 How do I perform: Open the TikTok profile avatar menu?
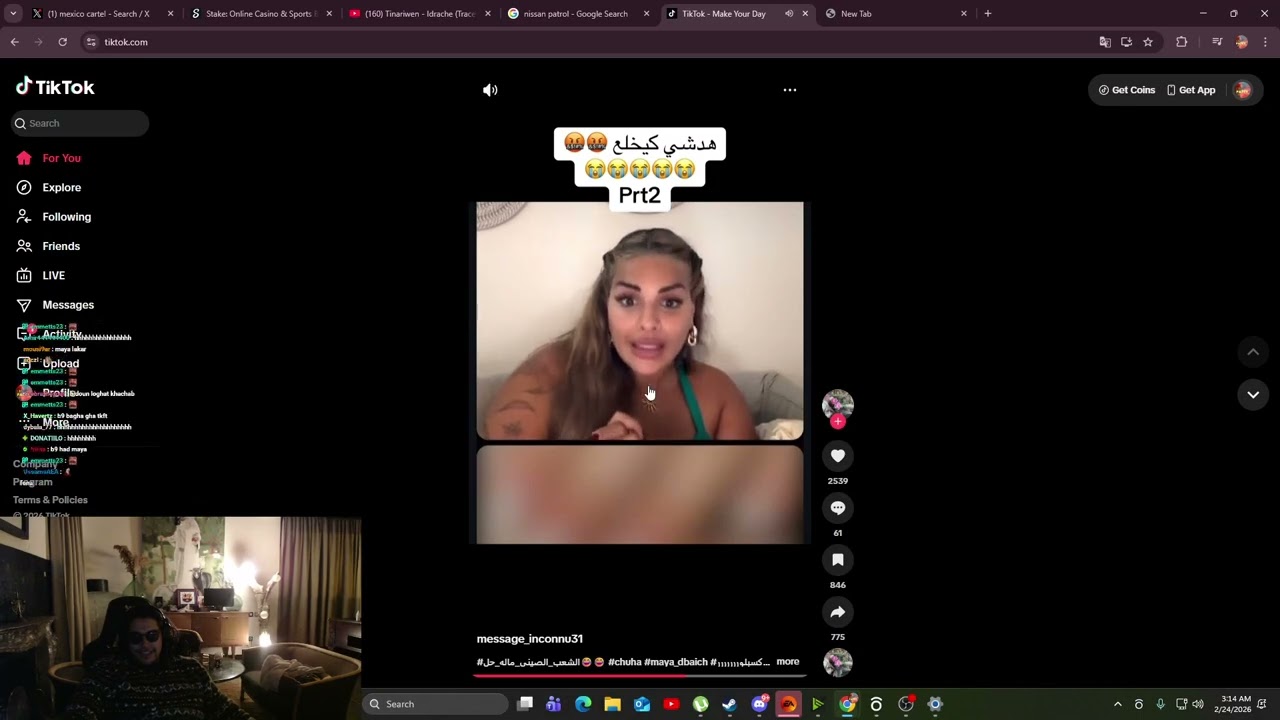tap(1243, 90)
